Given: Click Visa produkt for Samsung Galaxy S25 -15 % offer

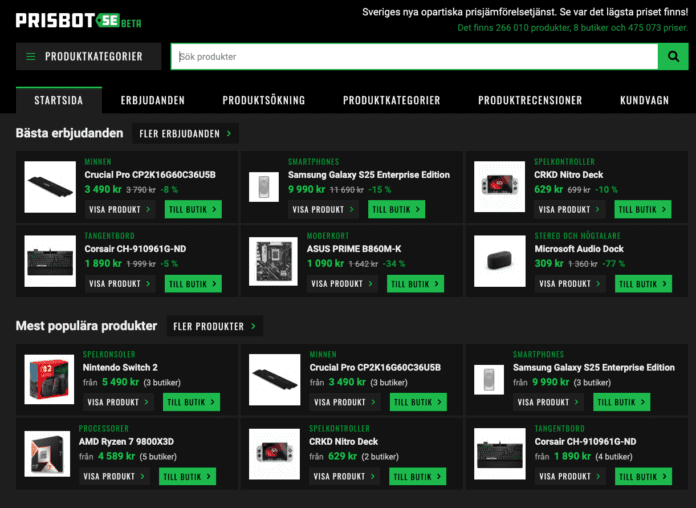Looking at the screenshot, I should point(323,209).
